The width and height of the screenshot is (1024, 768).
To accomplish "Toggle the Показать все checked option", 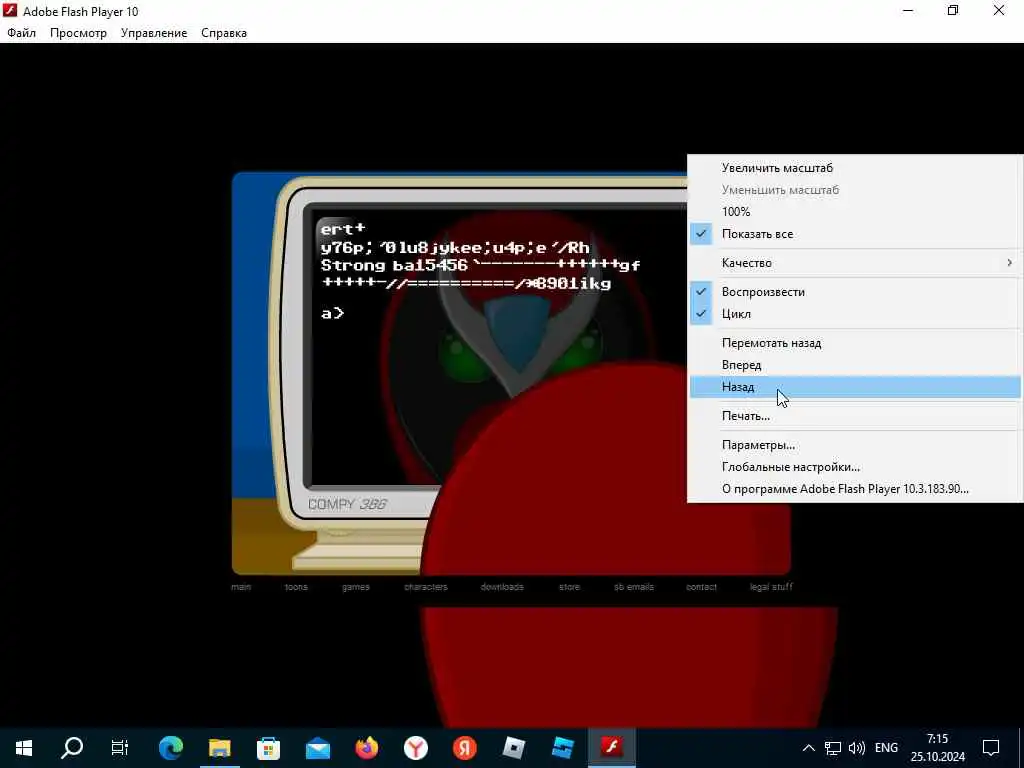I will point(856,234).
